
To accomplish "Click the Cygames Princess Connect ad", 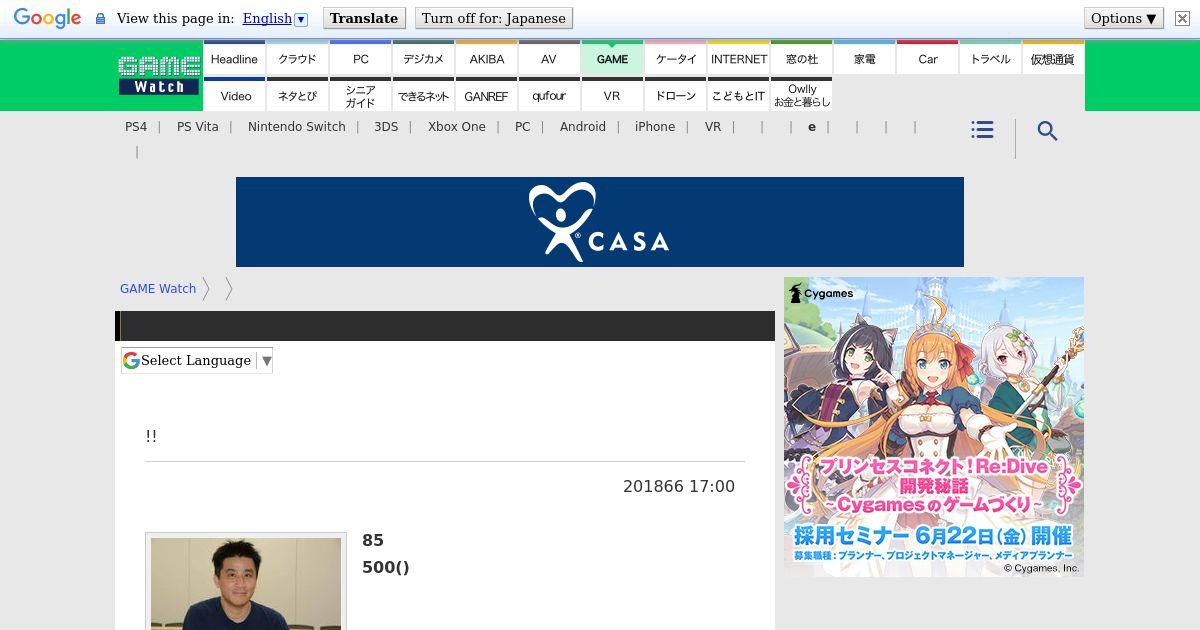I will click(x=934, y=427).
